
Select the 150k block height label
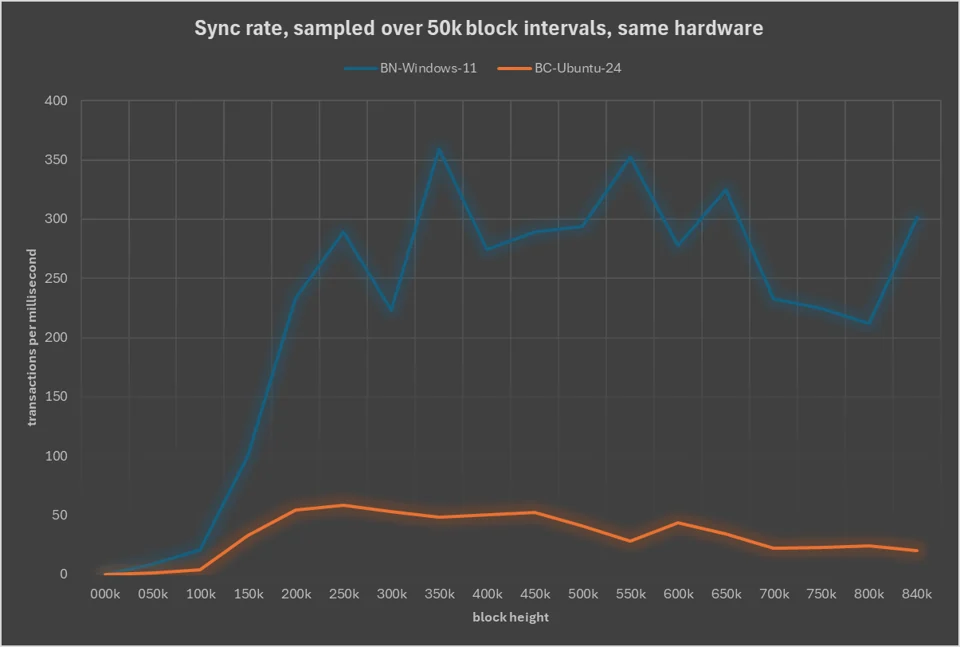click(x=249, y=594)
